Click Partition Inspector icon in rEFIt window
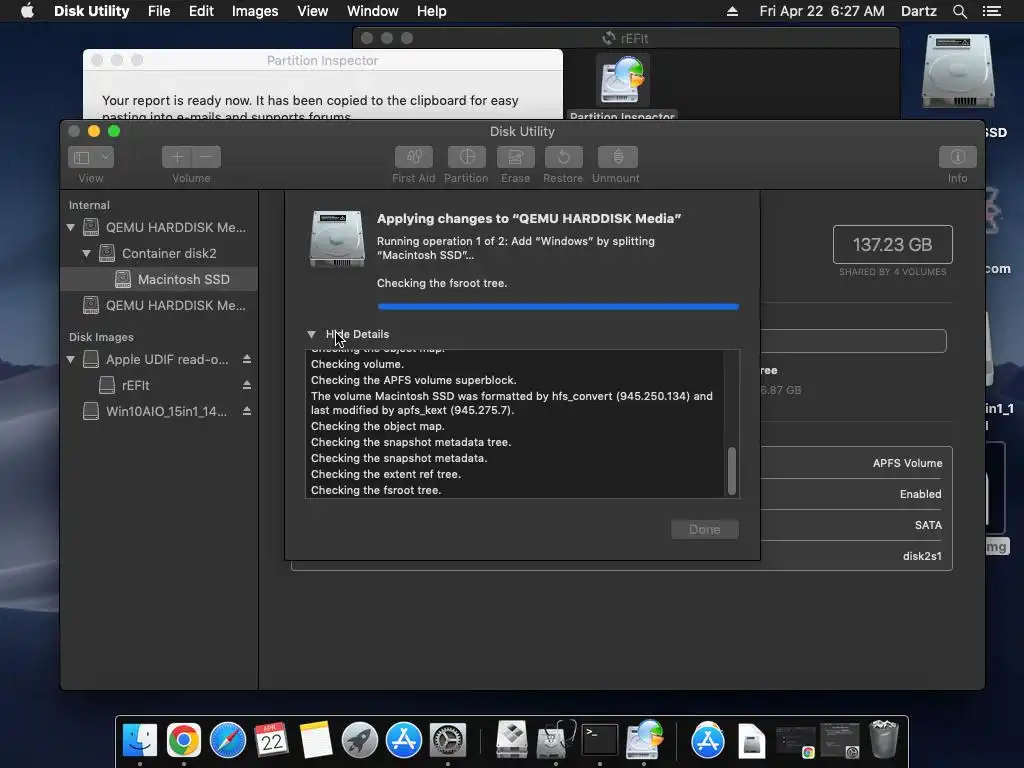The height and width of the screenshot is (768, 1024). coord(622,82)
